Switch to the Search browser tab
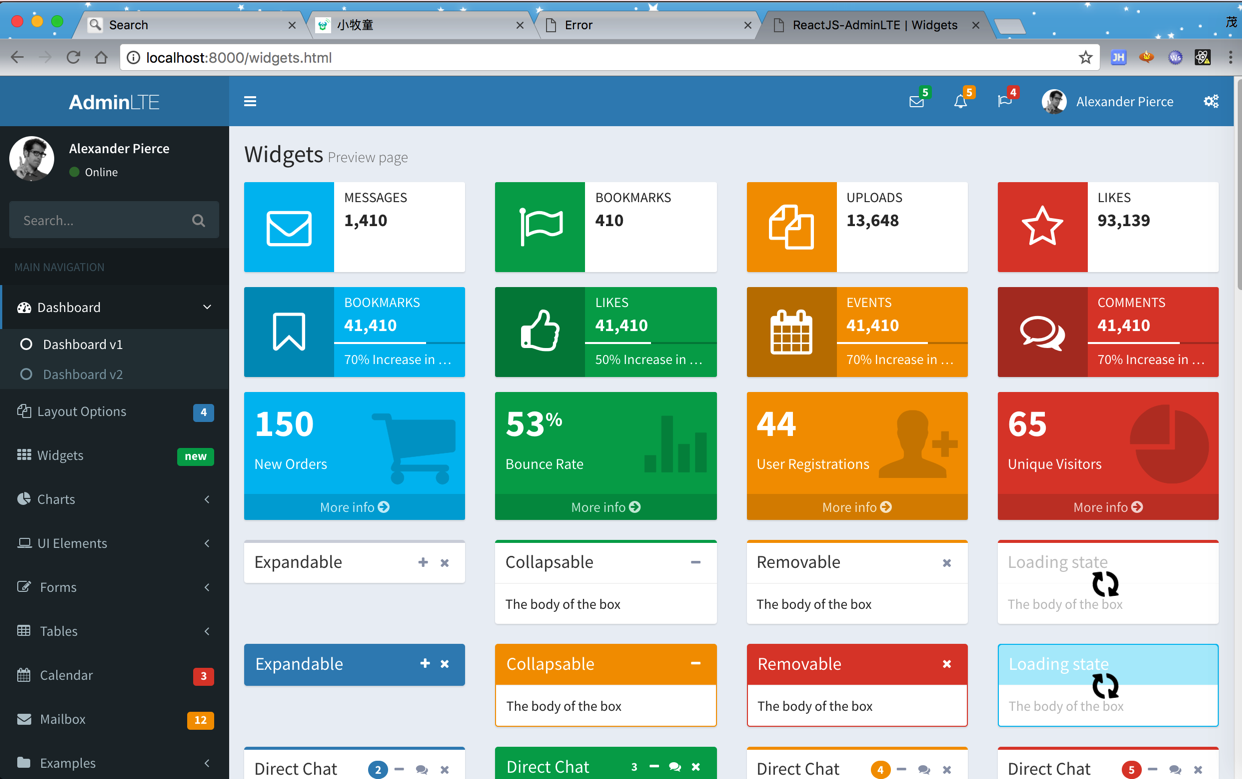The width and height of the screenshot is (1242, 779). (190, 25)
